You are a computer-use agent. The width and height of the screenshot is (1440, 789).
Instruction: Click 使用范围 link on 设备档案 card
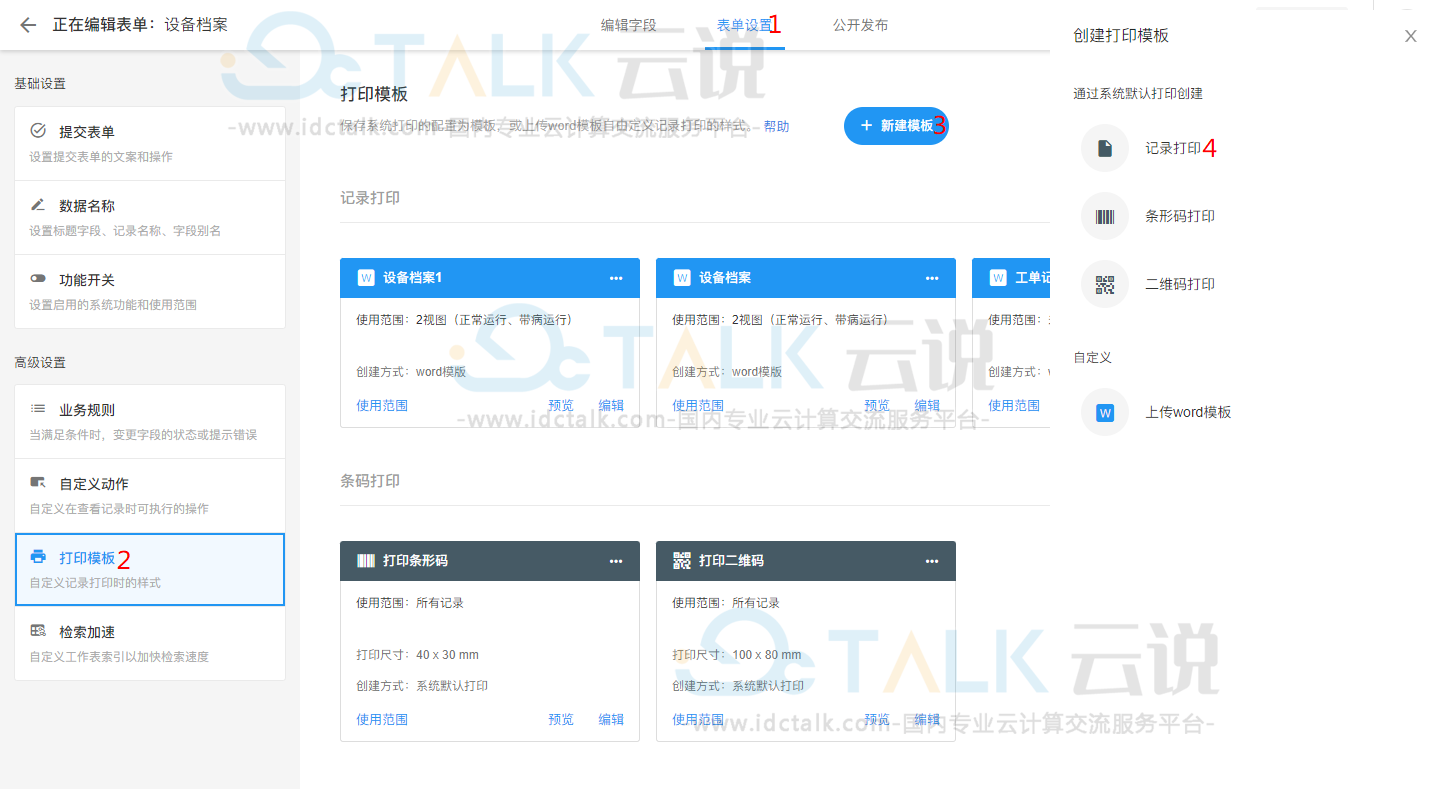tap(698, 405)
